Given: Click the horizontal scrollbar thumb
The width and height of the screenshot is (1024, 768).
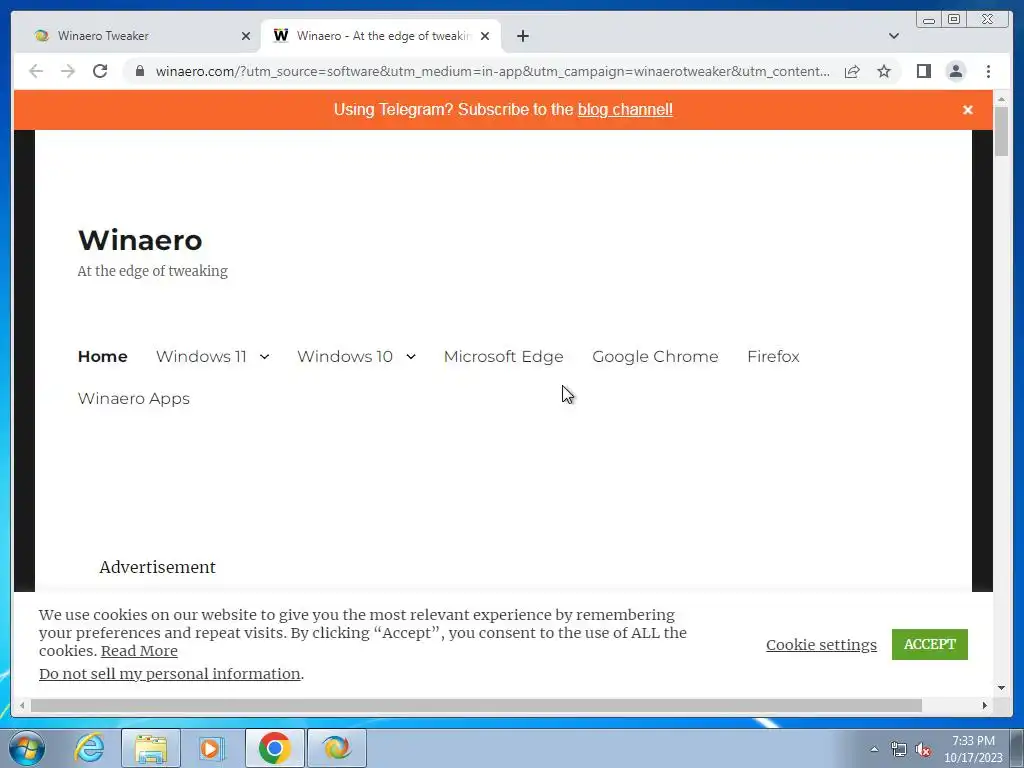Looking at the screenshot, I should [x=476, y=705].
